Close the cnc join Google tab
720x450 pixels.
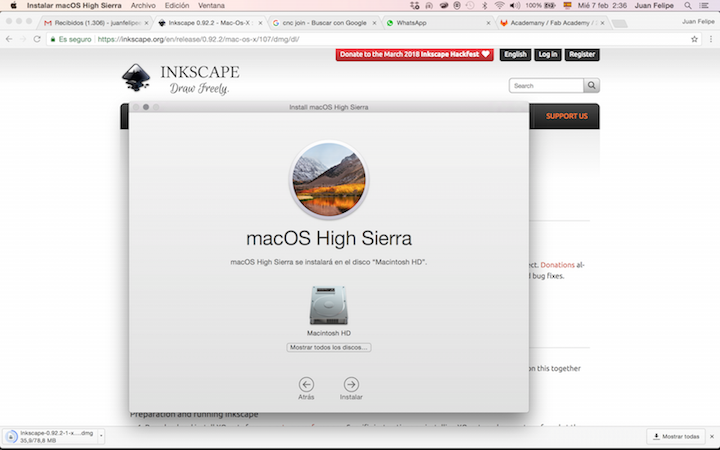pyautogui.click(x=374, y=23)
